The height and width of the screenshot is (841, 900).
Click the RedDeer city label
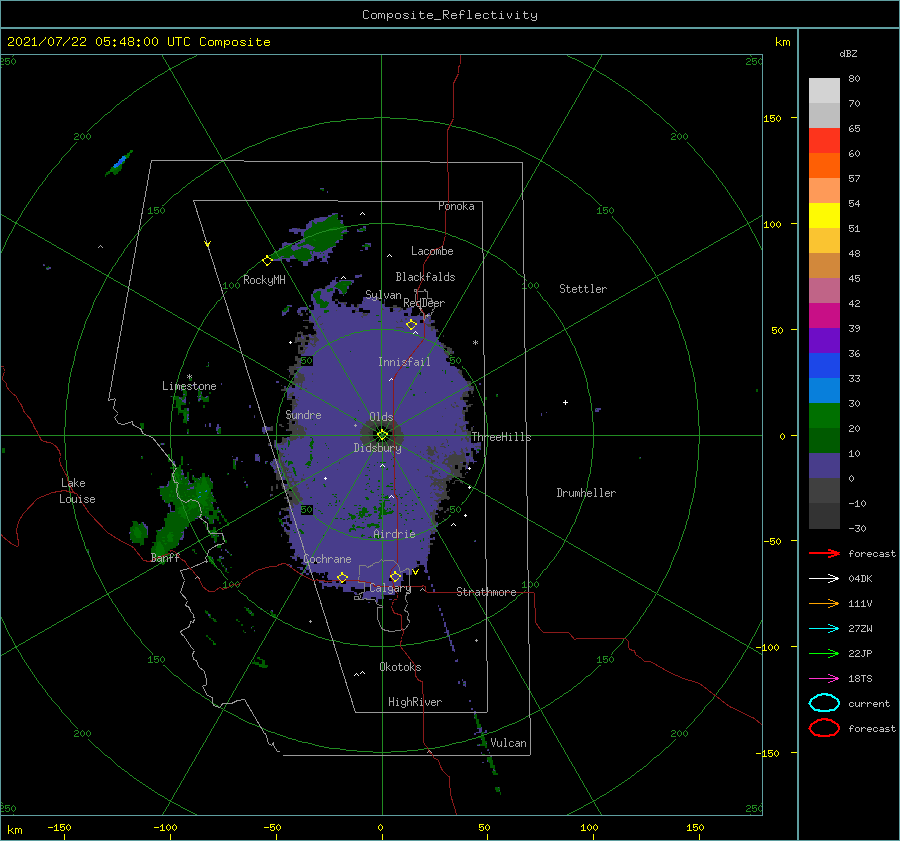[424, 303]
